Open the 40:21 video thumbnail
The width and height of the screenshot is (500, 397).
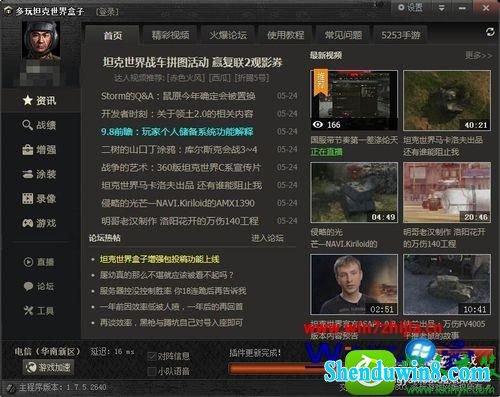pos(447,100)
